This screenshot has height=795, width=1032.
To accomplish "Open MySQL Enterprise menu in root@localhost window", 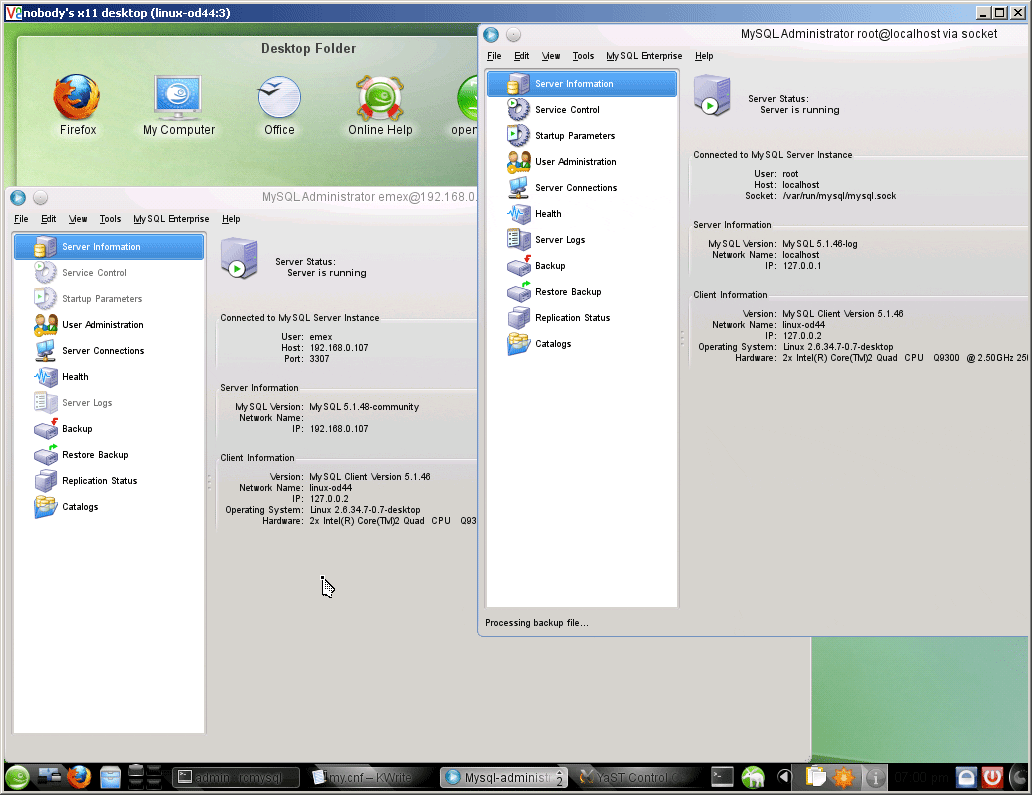I will click(x=644, y=56).
